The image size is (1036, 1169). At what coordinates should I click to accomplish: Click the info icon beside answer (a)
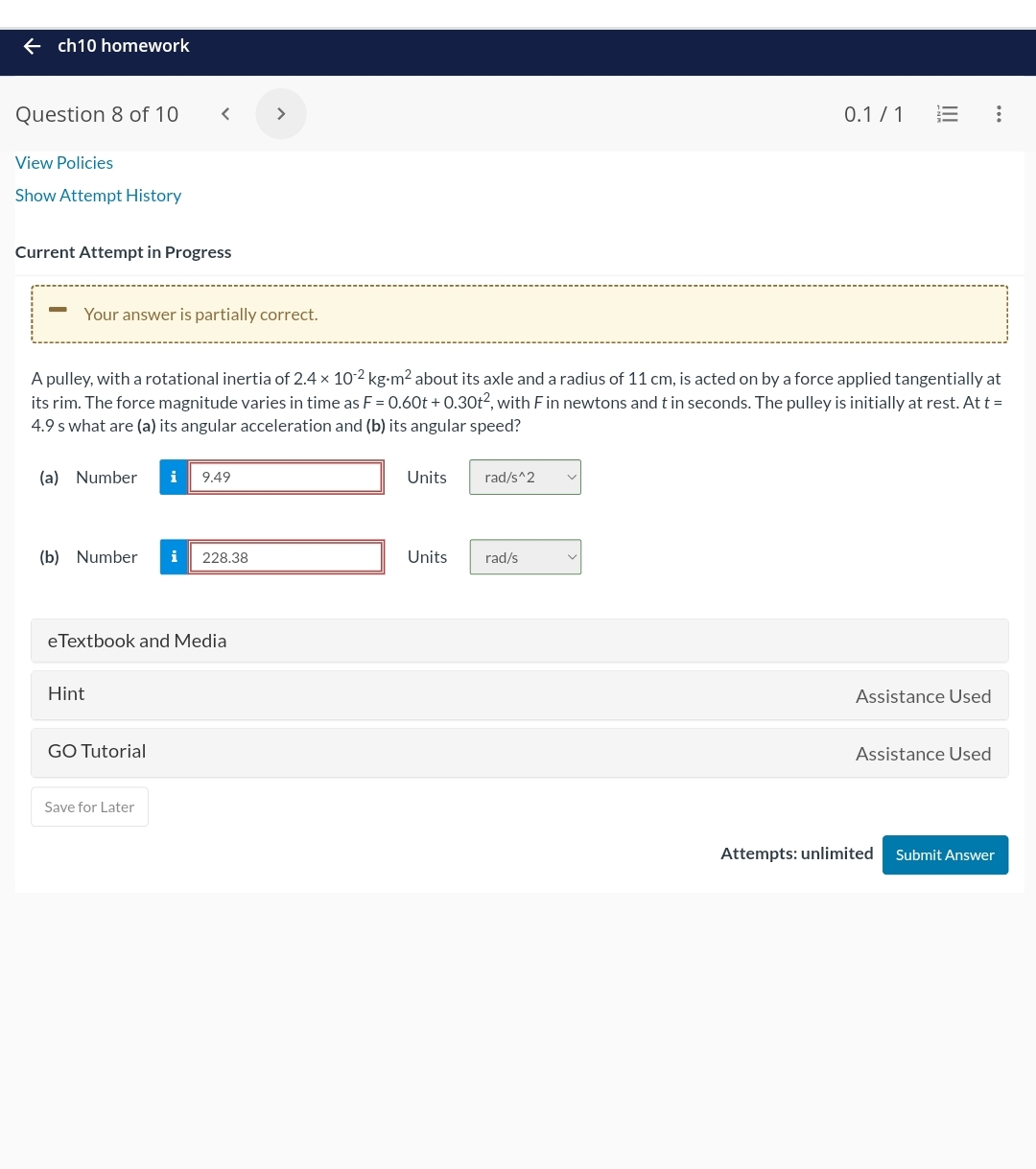174,477
